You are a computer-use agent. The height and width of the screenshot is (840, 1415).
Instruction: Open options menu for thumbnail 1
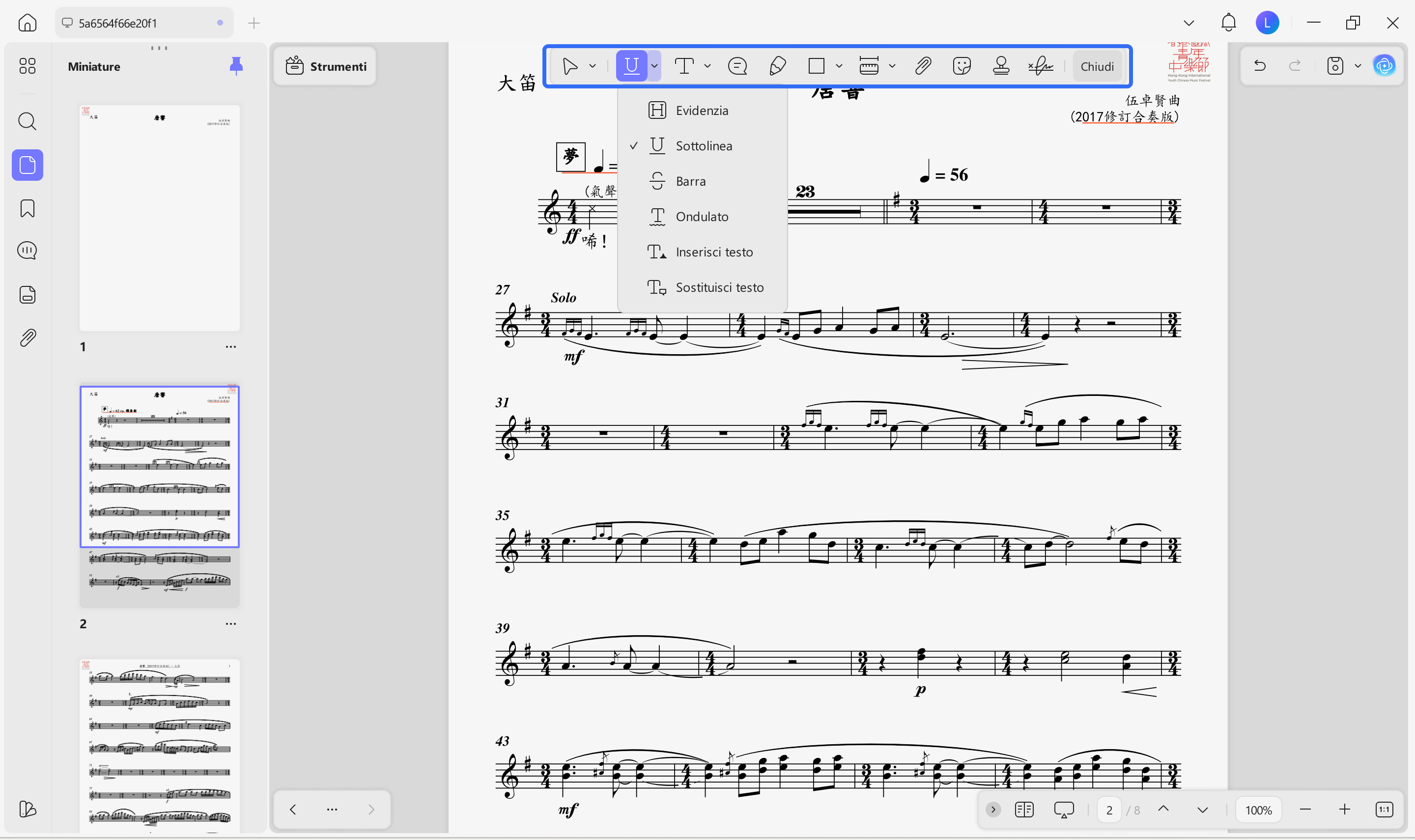coord(230,346)
